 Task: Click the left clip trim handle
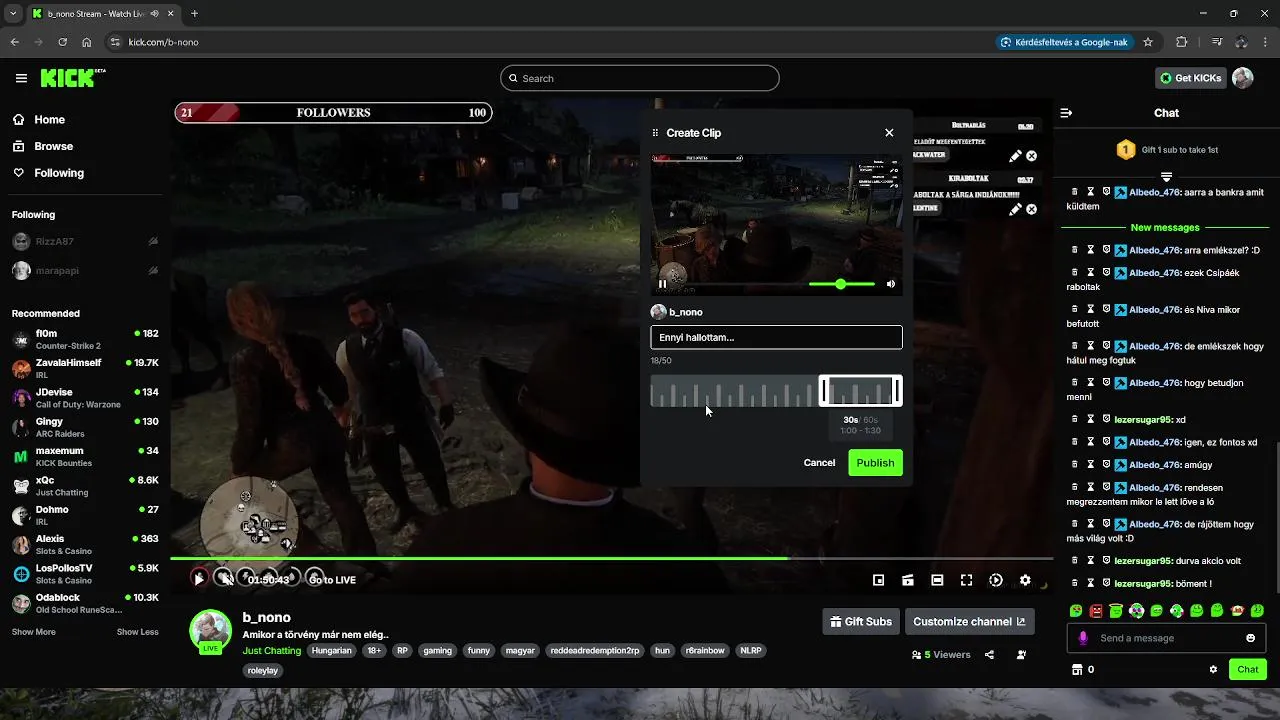pyautogui.click(x=823, y=390)
